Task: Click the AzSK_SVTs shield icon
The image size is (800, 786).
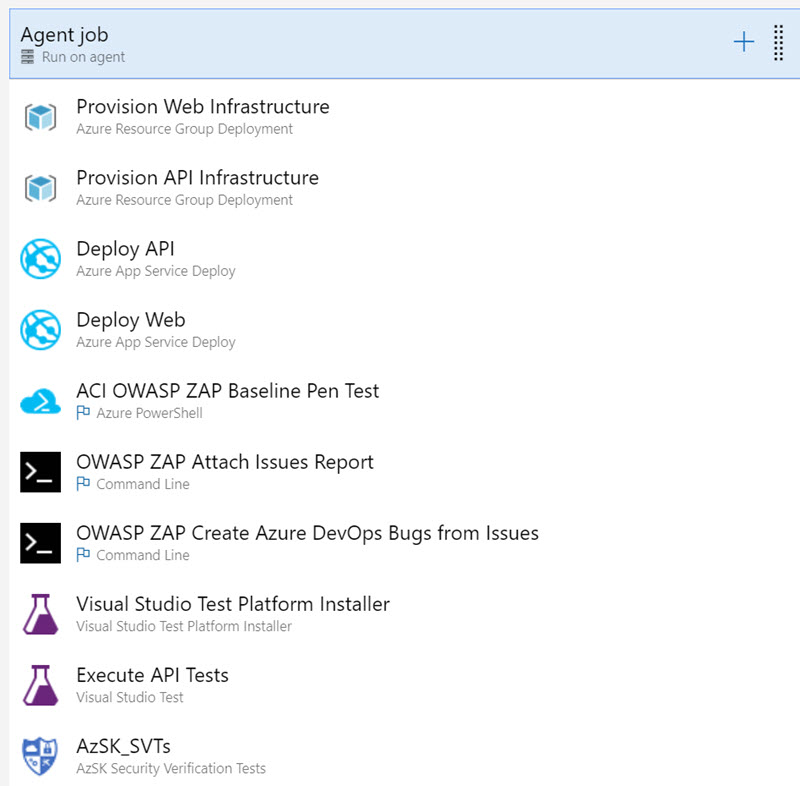Action: [x=41, y=755]
